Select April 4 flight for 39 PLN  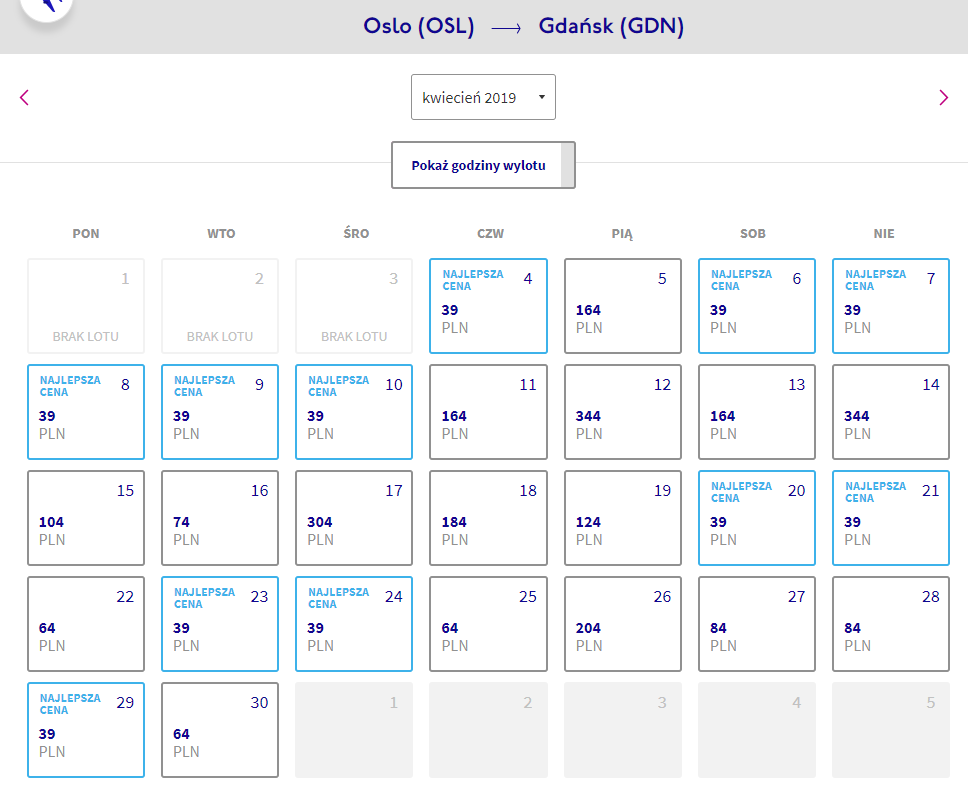click(x=488, y=306)
